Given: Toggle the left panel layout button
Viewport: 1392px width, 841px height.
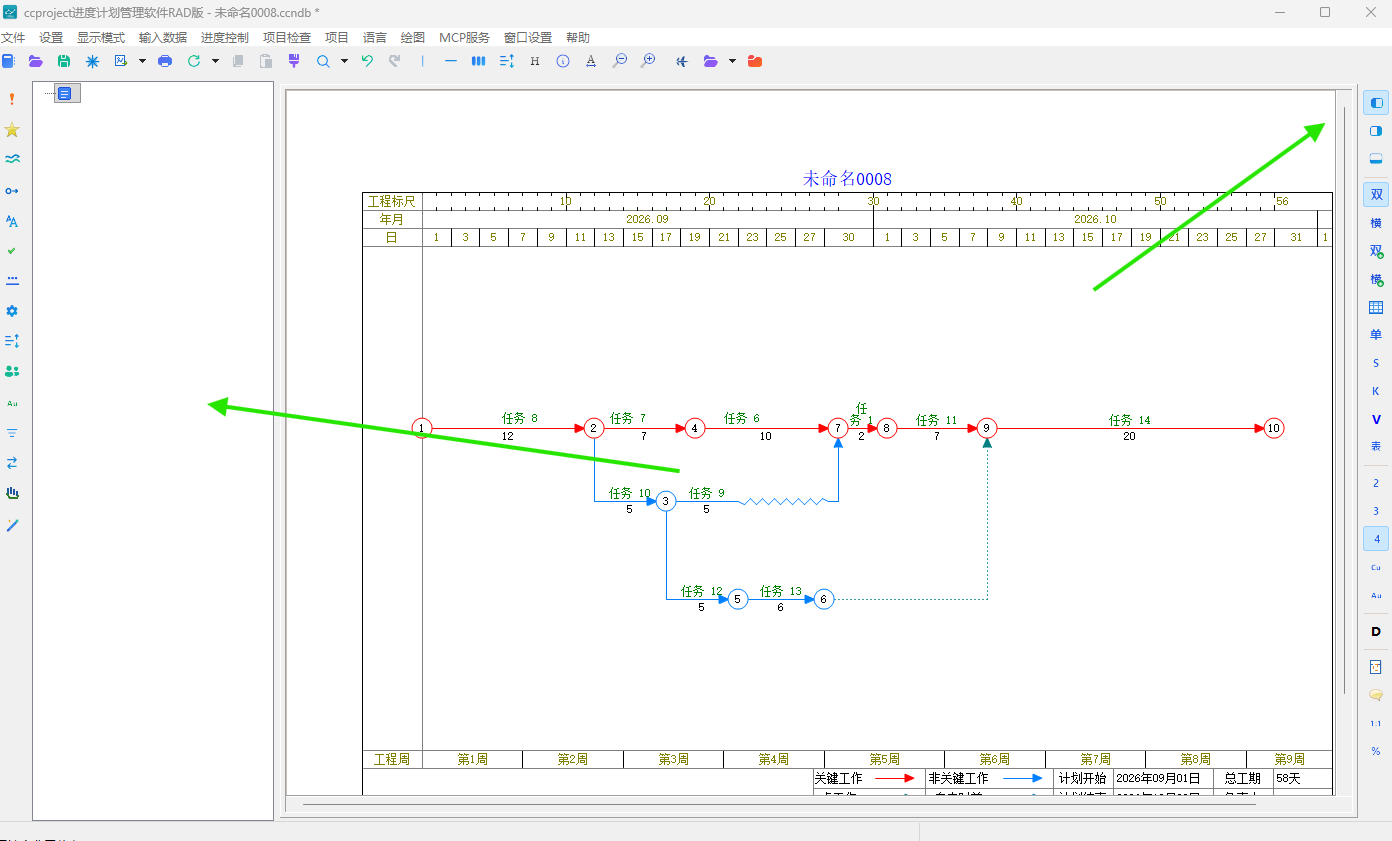Looking at the screenshot, I should pos(1376,103).
